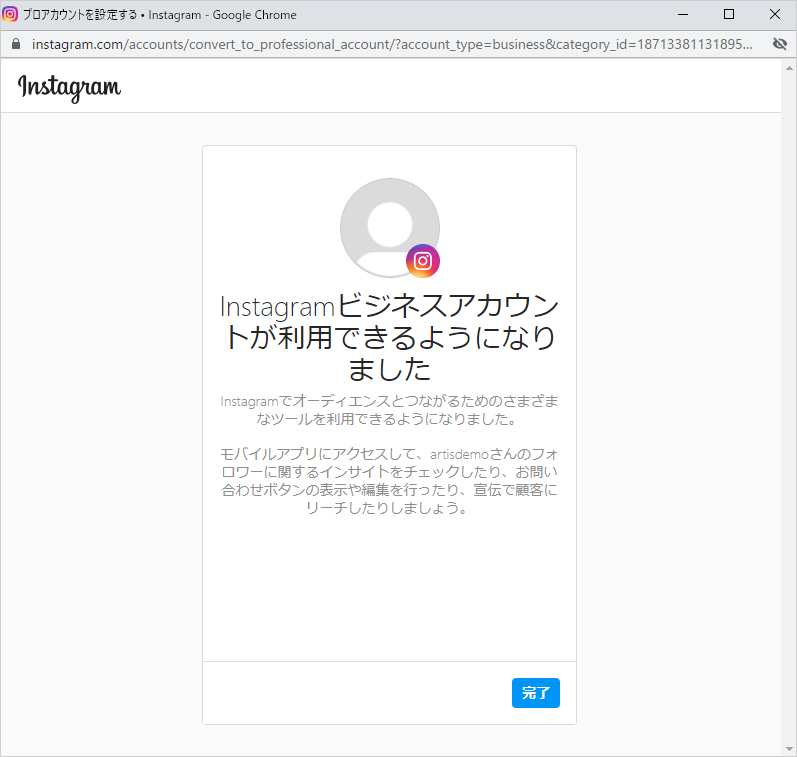
Task: Click the crossed-out eye icon in address bar
Action: pyautogui.click(x=779, y=44)
